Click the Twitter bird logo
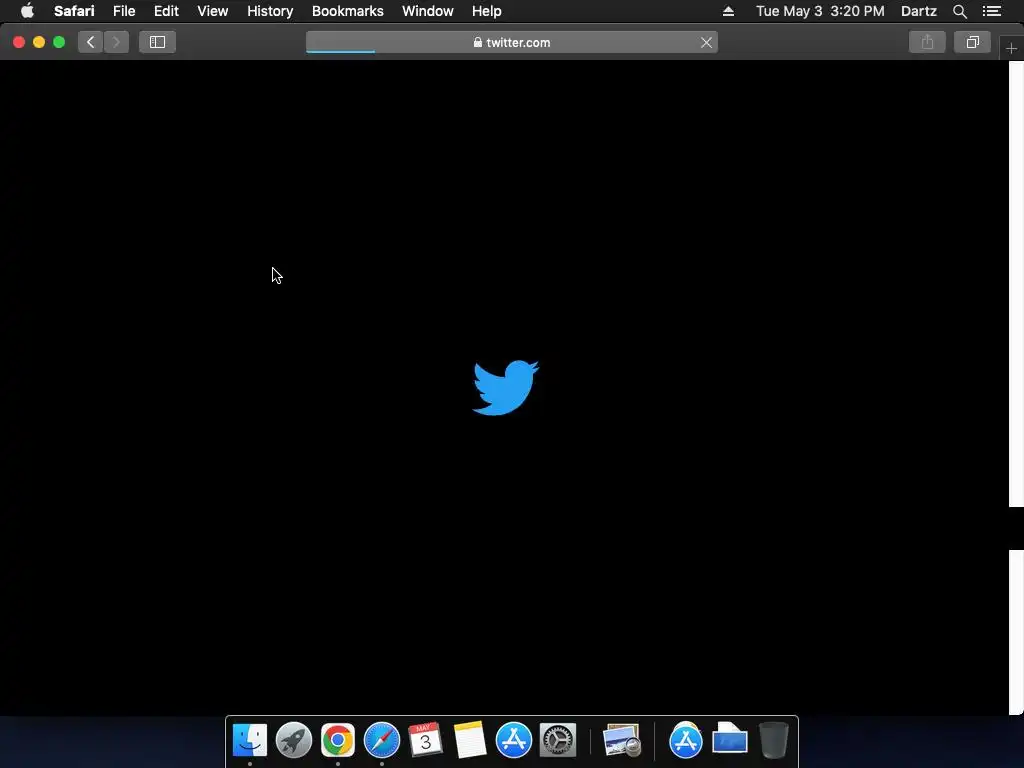 505,387
